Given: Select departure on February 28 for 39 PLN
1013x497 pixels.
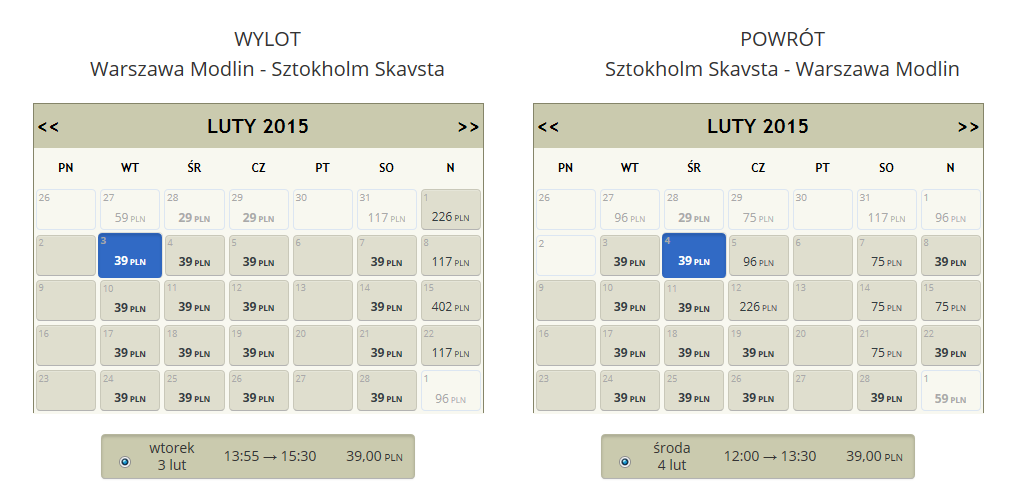Looking at the screenshot, I should tap(386, 391).
